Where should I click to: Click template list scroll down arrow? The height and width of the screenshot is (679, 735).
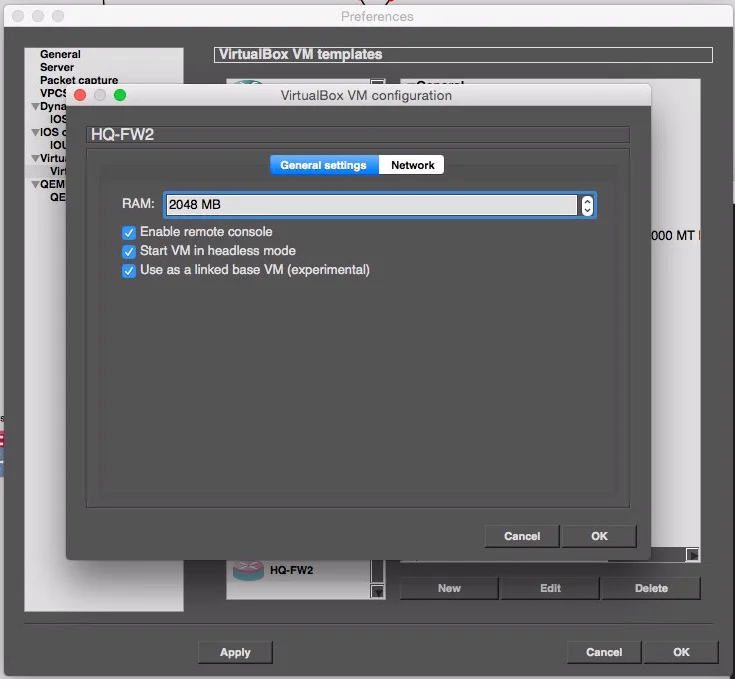pos(377,592)
